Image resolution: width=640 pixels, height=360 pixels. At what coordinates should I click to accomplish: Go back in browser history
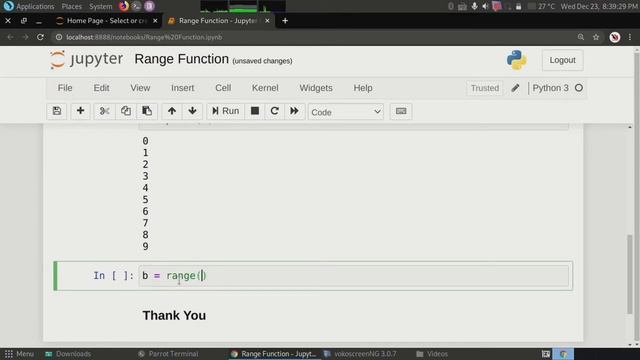click(10, 37)
